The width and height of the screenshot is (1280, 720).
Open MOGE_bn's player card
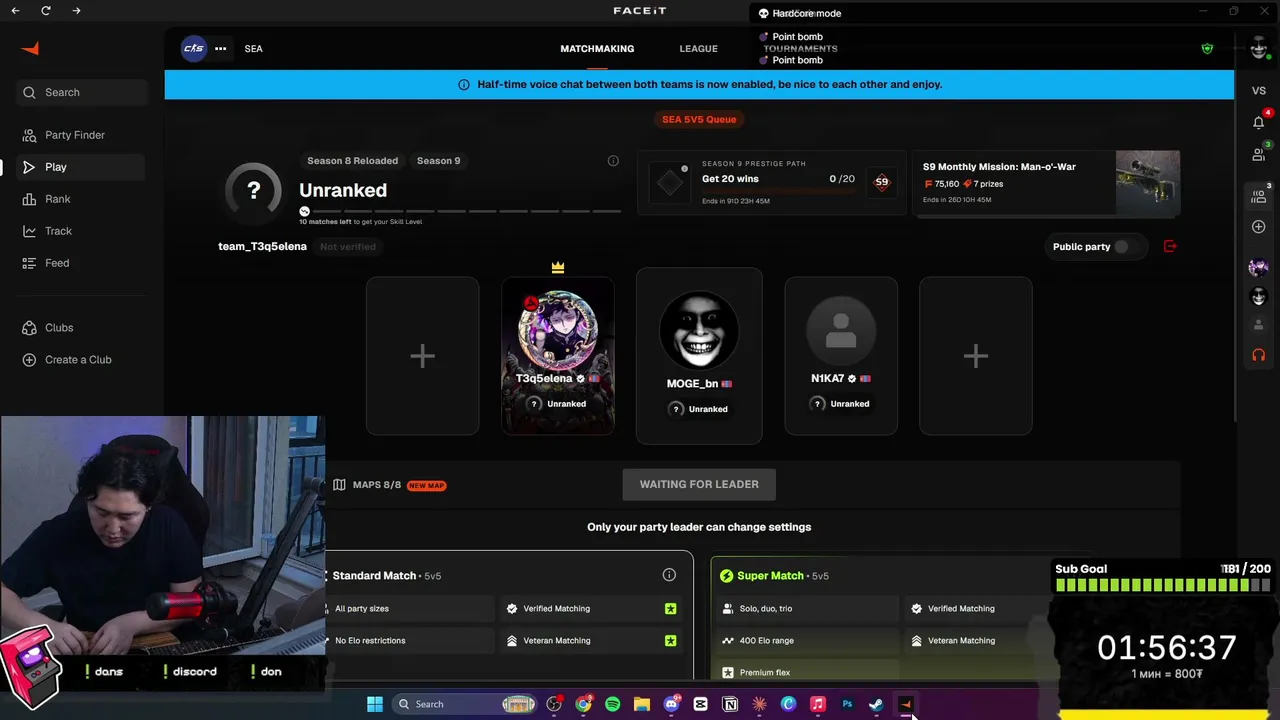click(699, 356)
